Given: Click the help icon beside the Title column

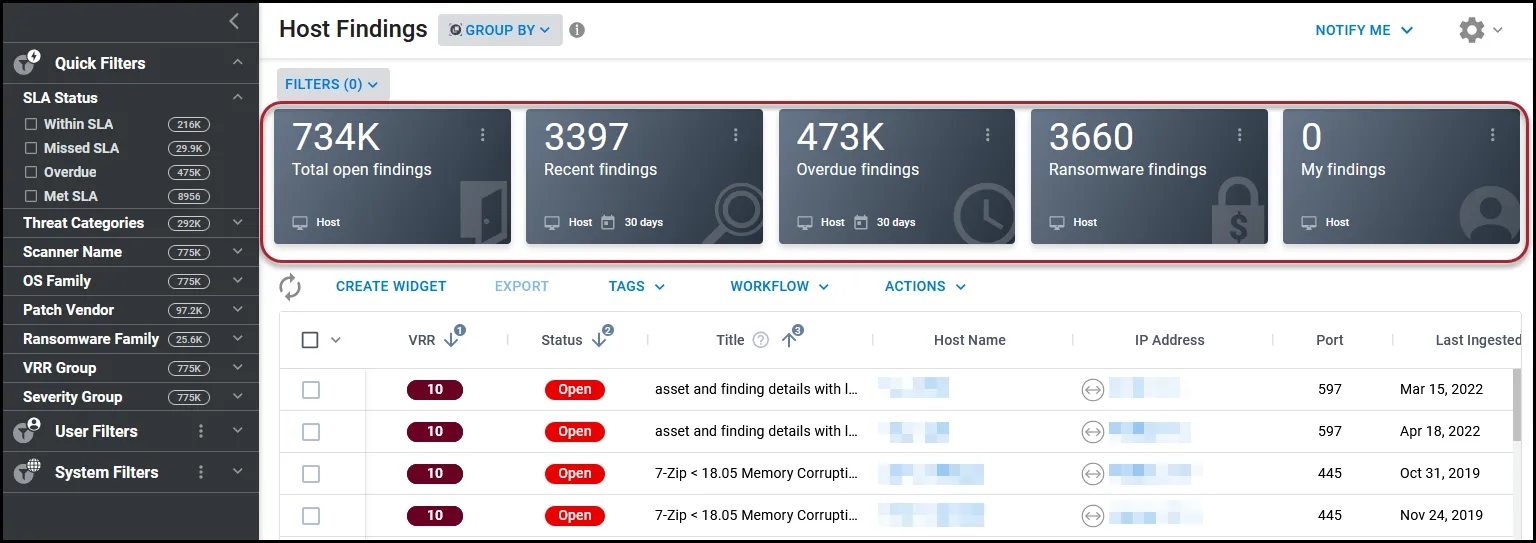Looking at the screenshot, I should pyautogui.click(x=760, y=340).
